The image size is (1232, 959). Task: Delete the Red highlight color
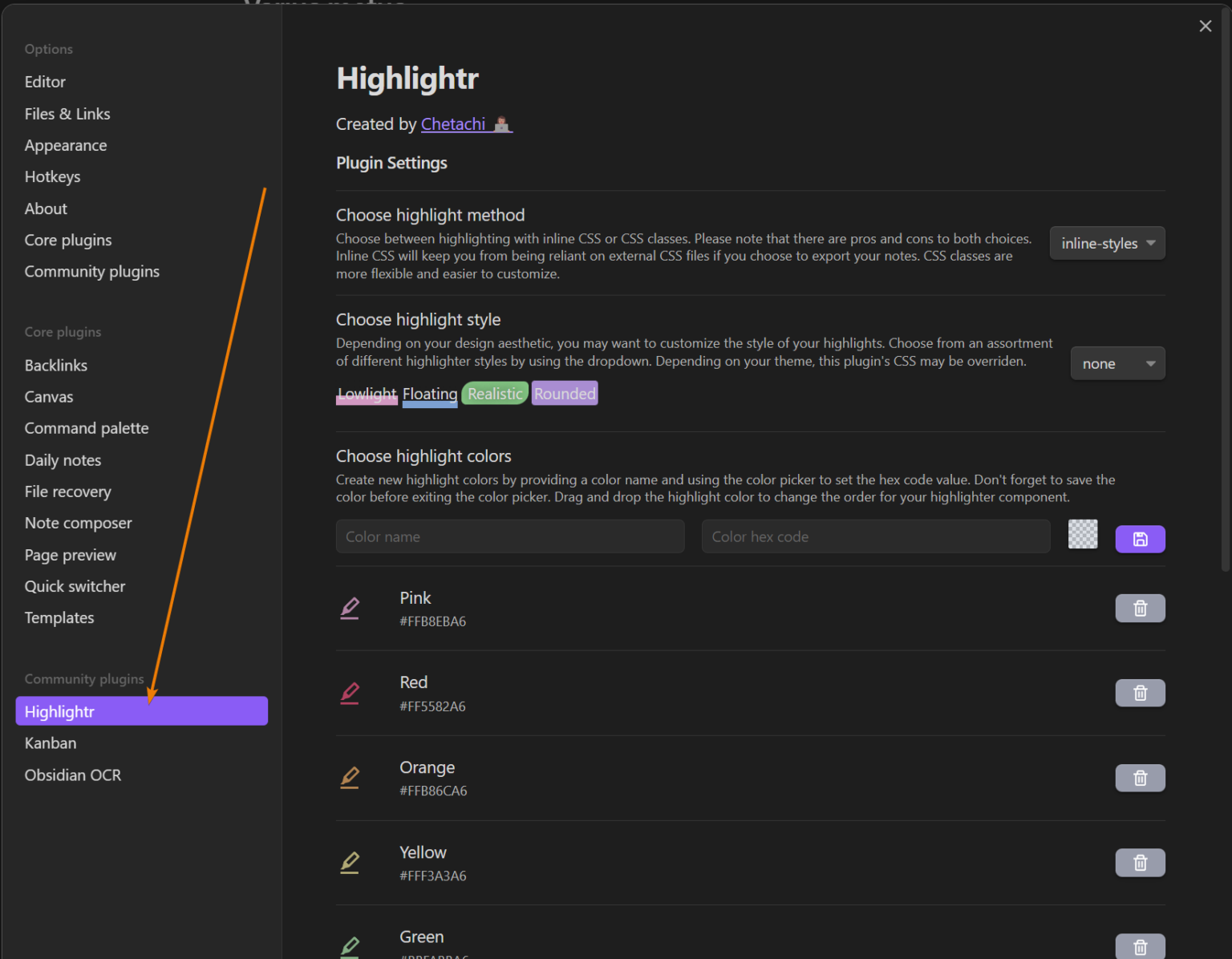[1140, 693]
